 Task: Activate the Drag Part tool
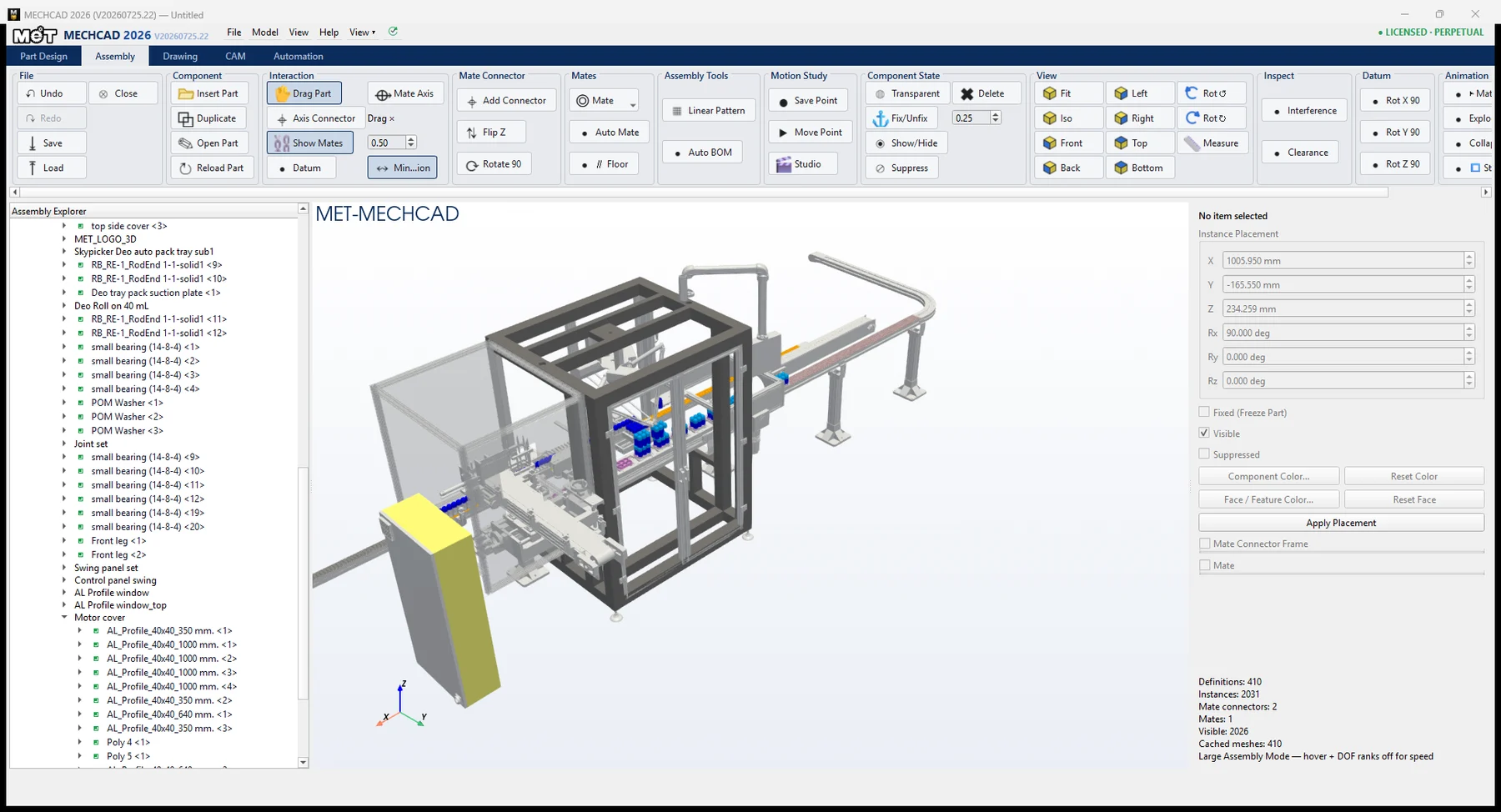[x=304, y=93]
